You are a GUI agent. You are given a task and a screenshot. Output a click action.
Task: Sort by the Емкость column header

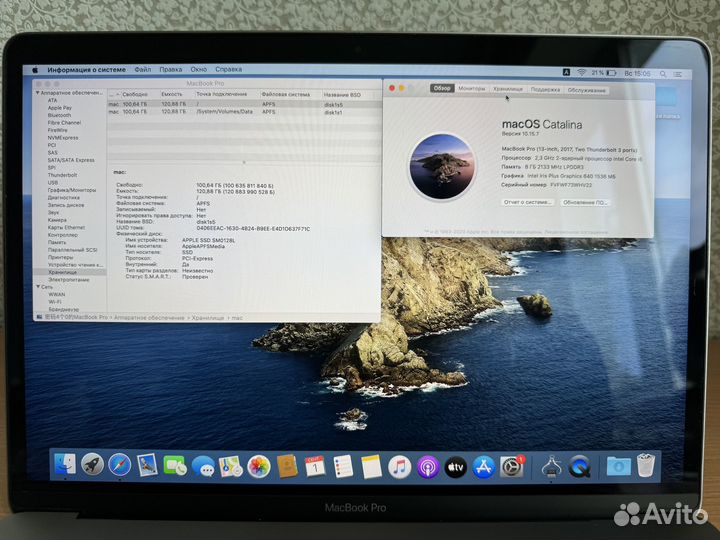point(172,94)
